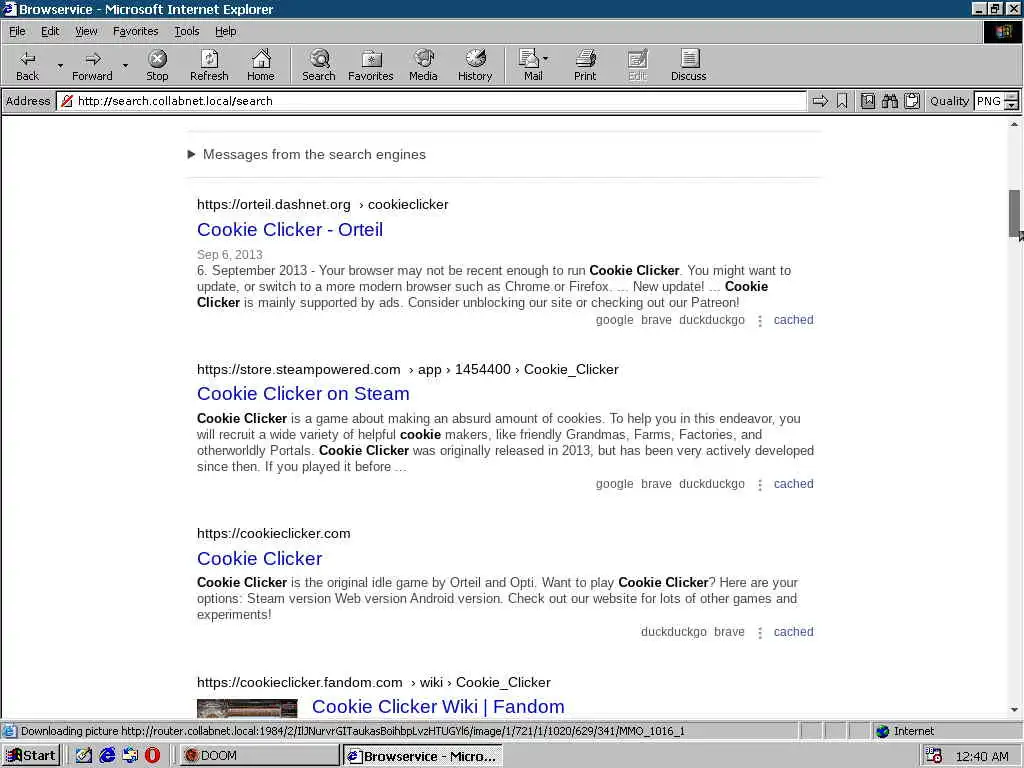The width and height of the screenshot is (1024, 768).
Task: Click the bookmarks book icon
Action: click(x=867, y=101)
